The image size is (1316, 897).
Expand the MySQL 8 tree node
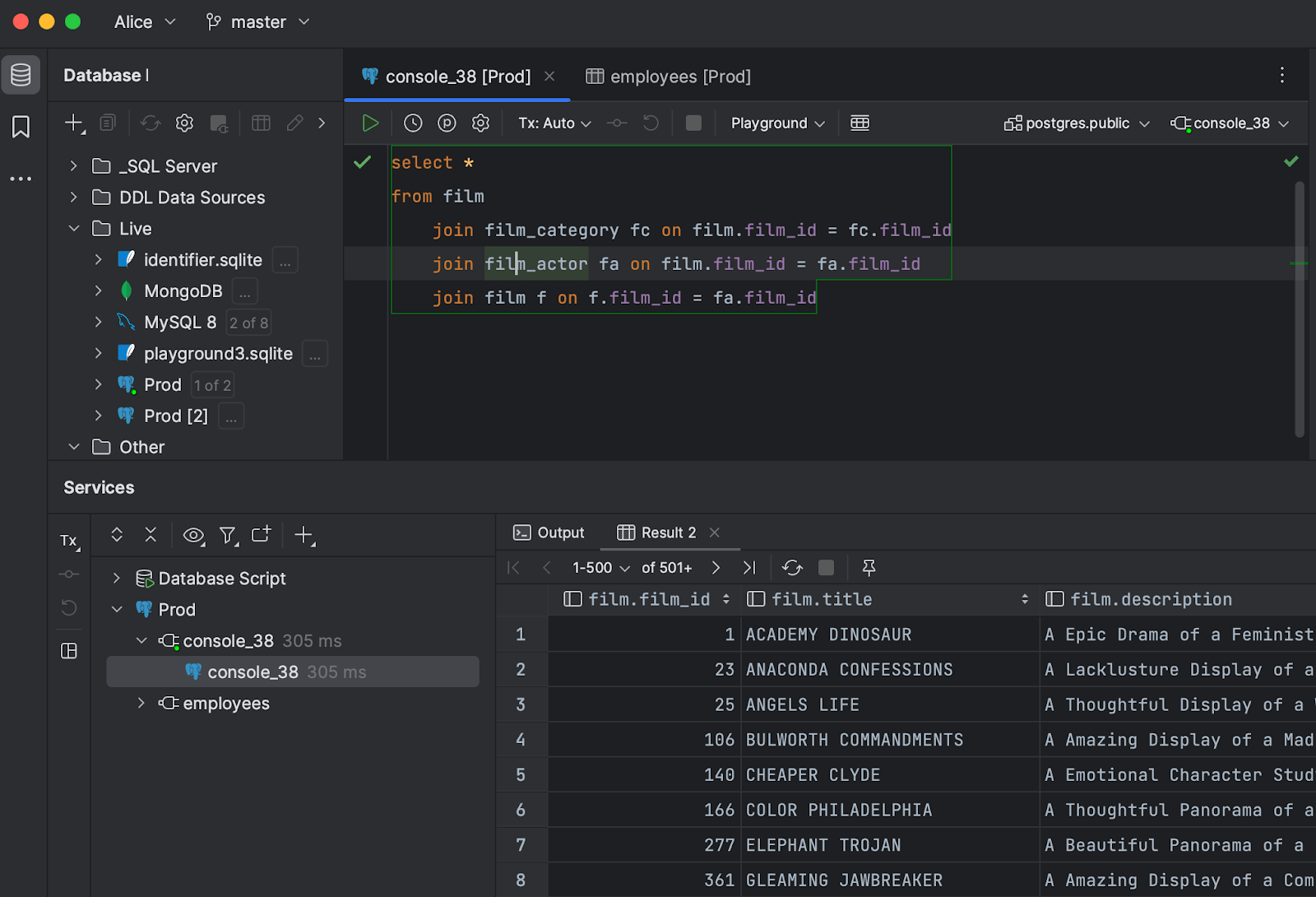point(98,322)
